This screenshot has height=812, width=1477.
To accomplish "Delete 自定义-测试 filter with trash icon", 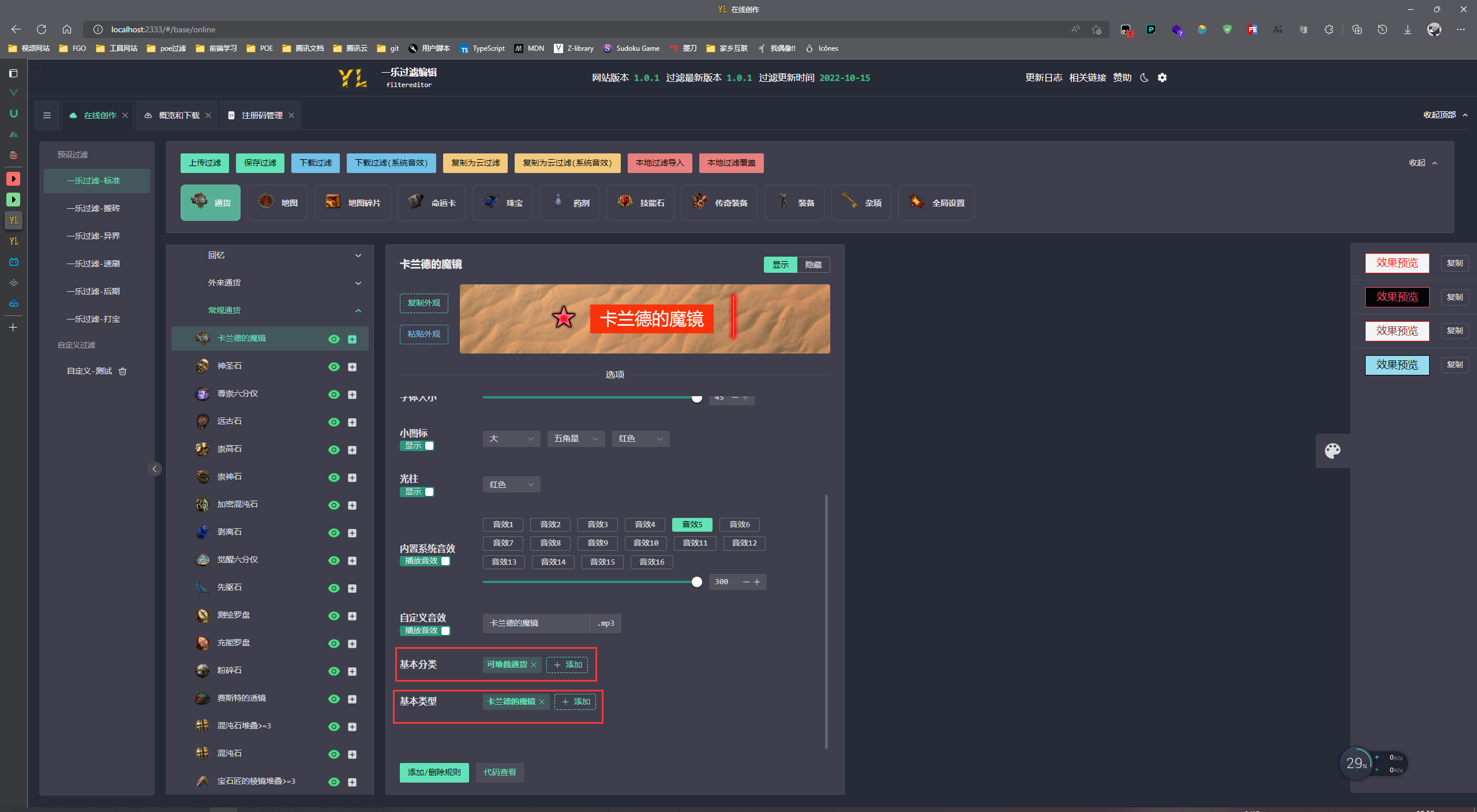I will (122, 371).
